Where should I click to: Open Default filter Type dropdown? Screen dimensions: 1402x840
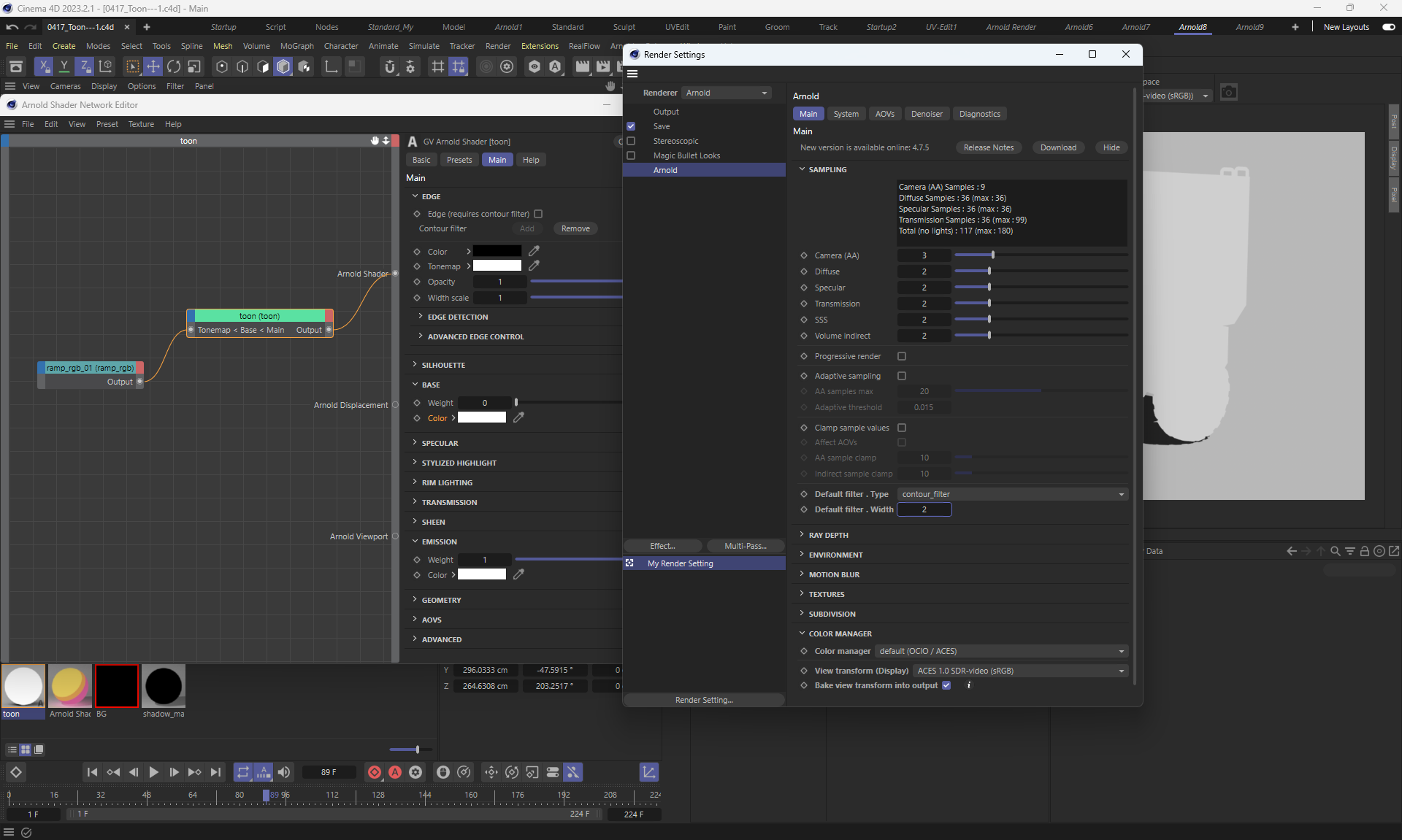[x=1012, y=494]
